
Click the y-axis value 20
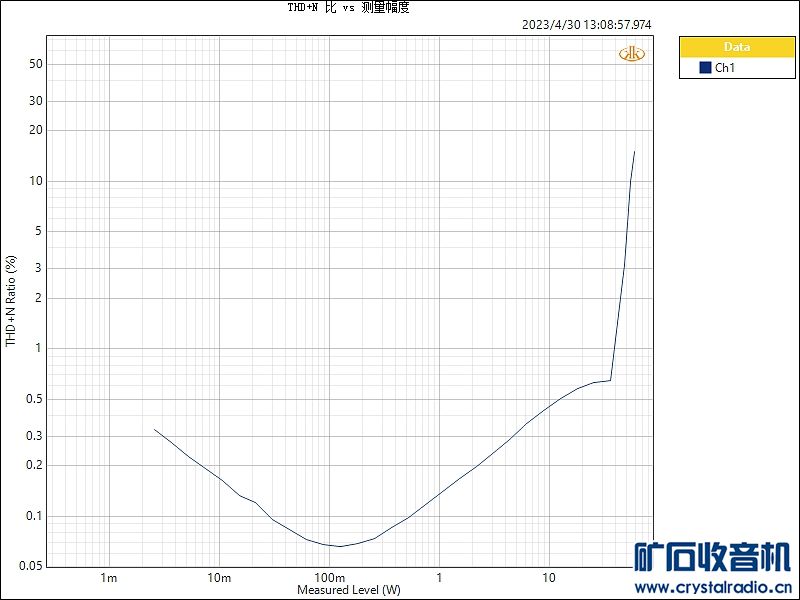(36, 130)
